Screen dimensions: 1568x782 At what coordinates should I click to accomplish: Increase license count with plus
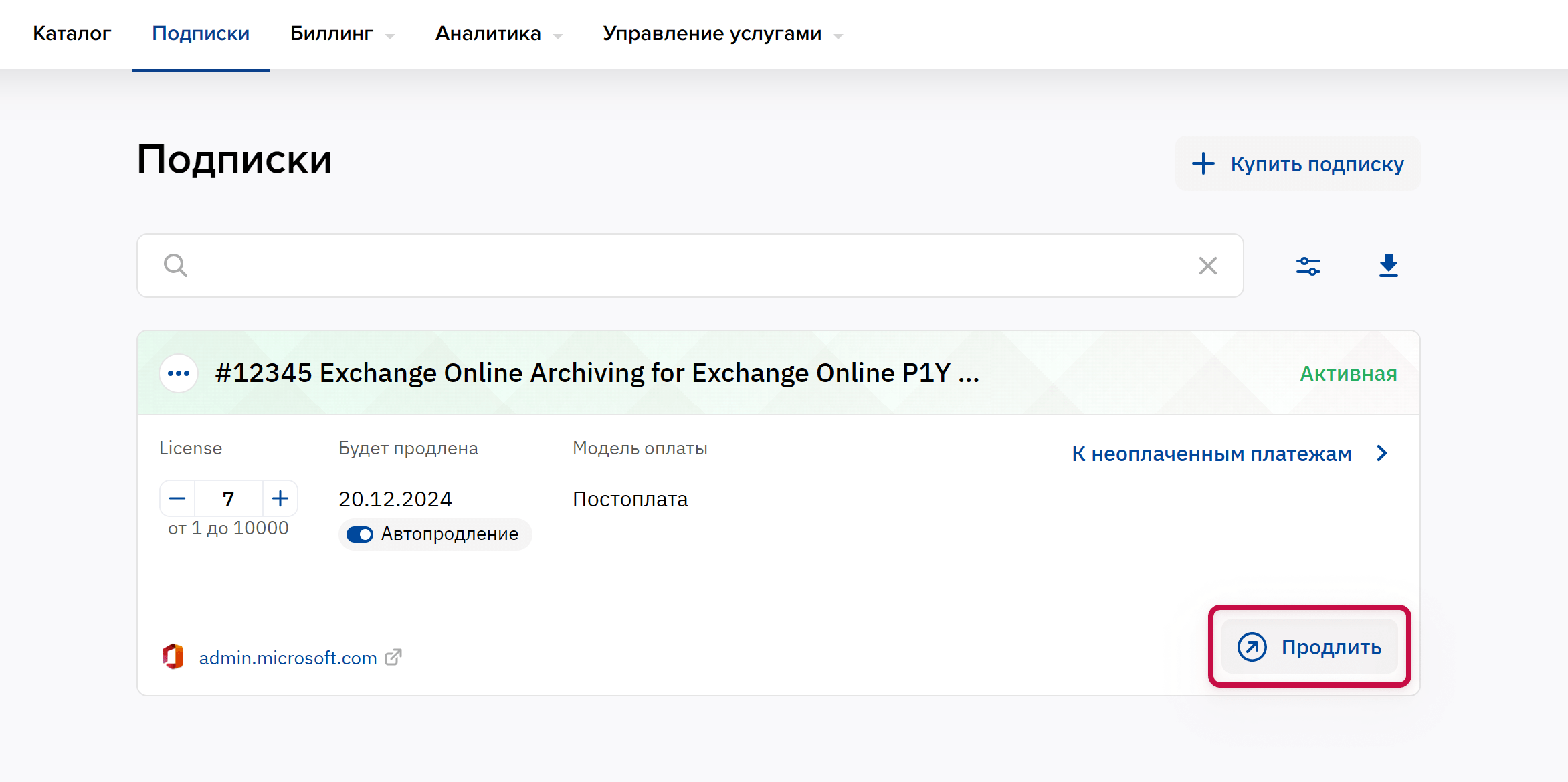coord(280,498)
